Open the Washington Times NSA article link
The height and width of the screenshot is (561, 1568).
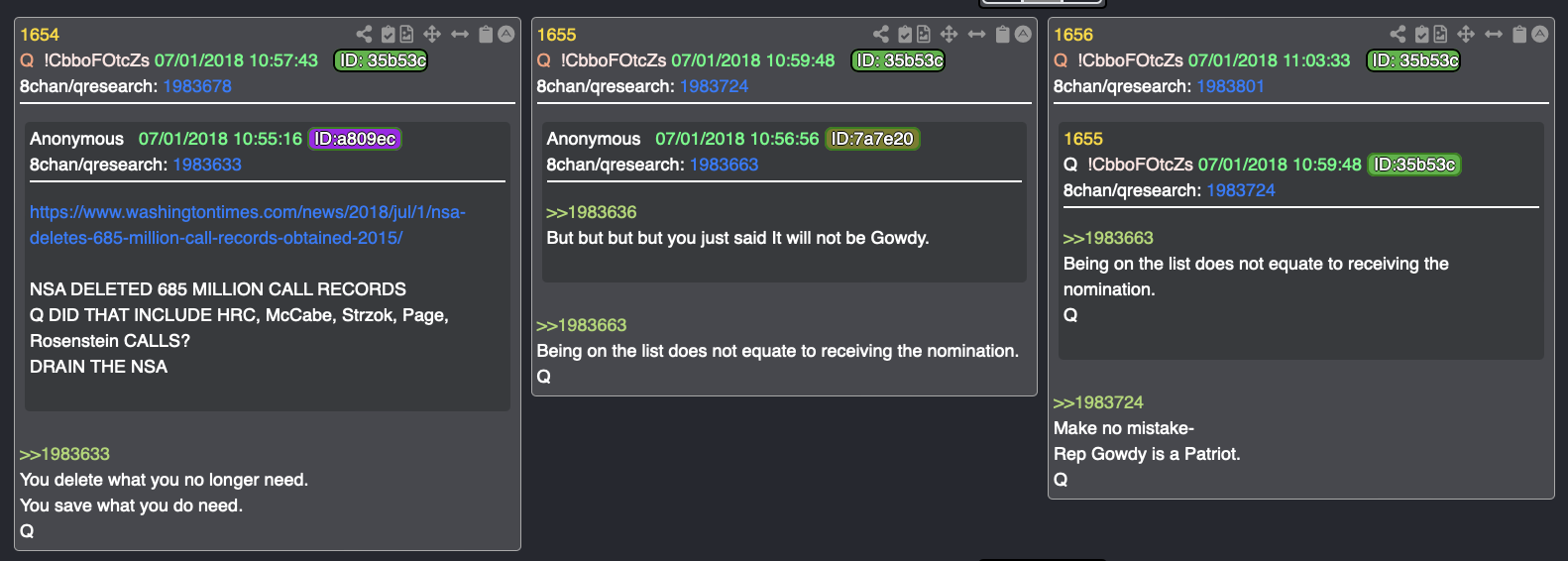point(248,225)
